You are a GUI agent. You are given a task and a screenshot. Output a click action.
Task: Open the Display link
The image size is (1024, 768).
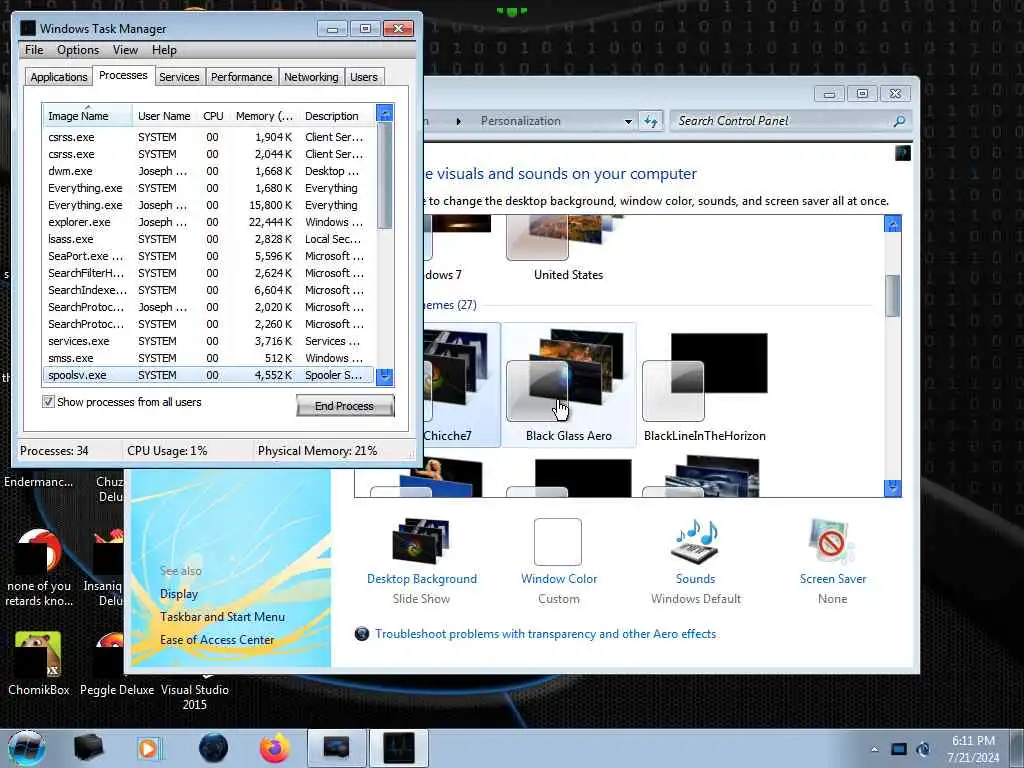click(179, 594)
